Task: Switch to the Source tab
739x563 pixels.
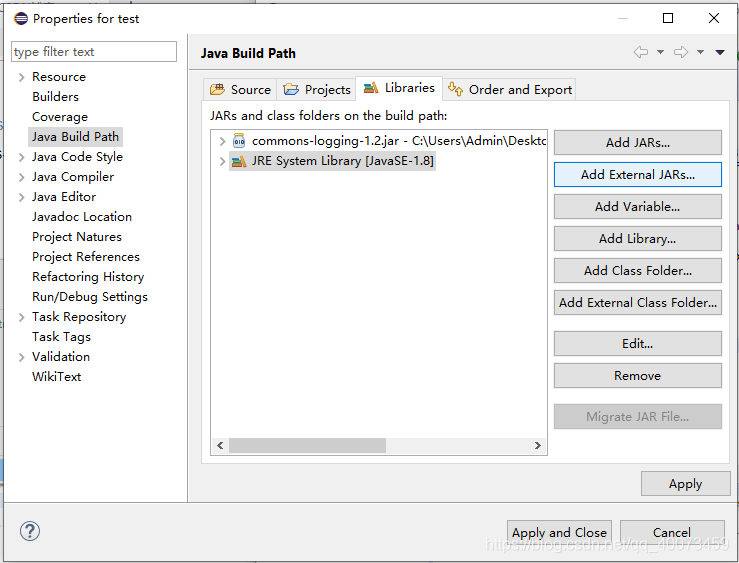Action: 241,89
